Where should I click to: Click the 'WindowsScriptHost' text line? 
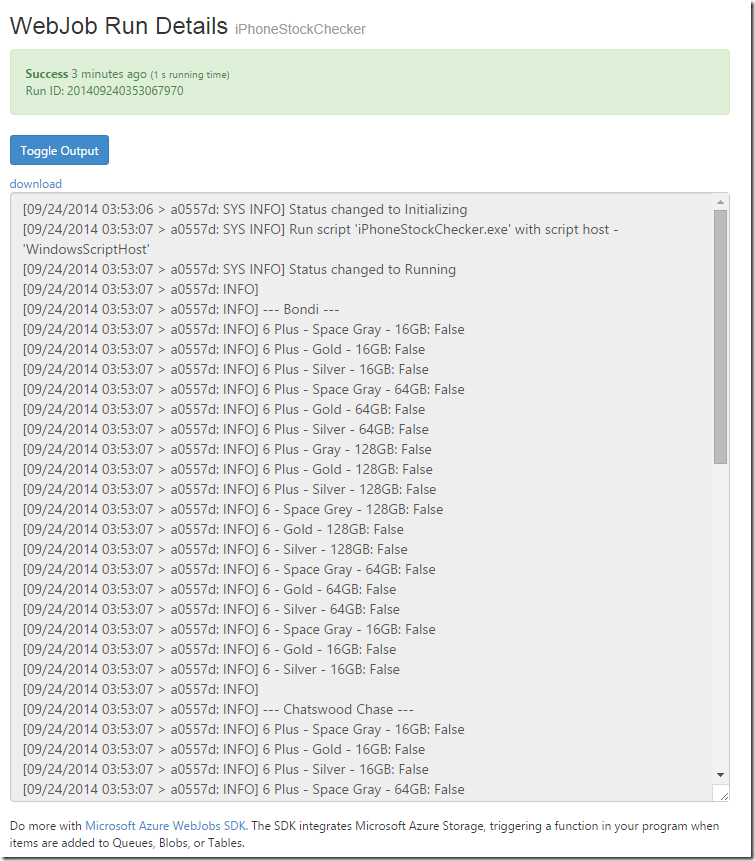[86, 249]
